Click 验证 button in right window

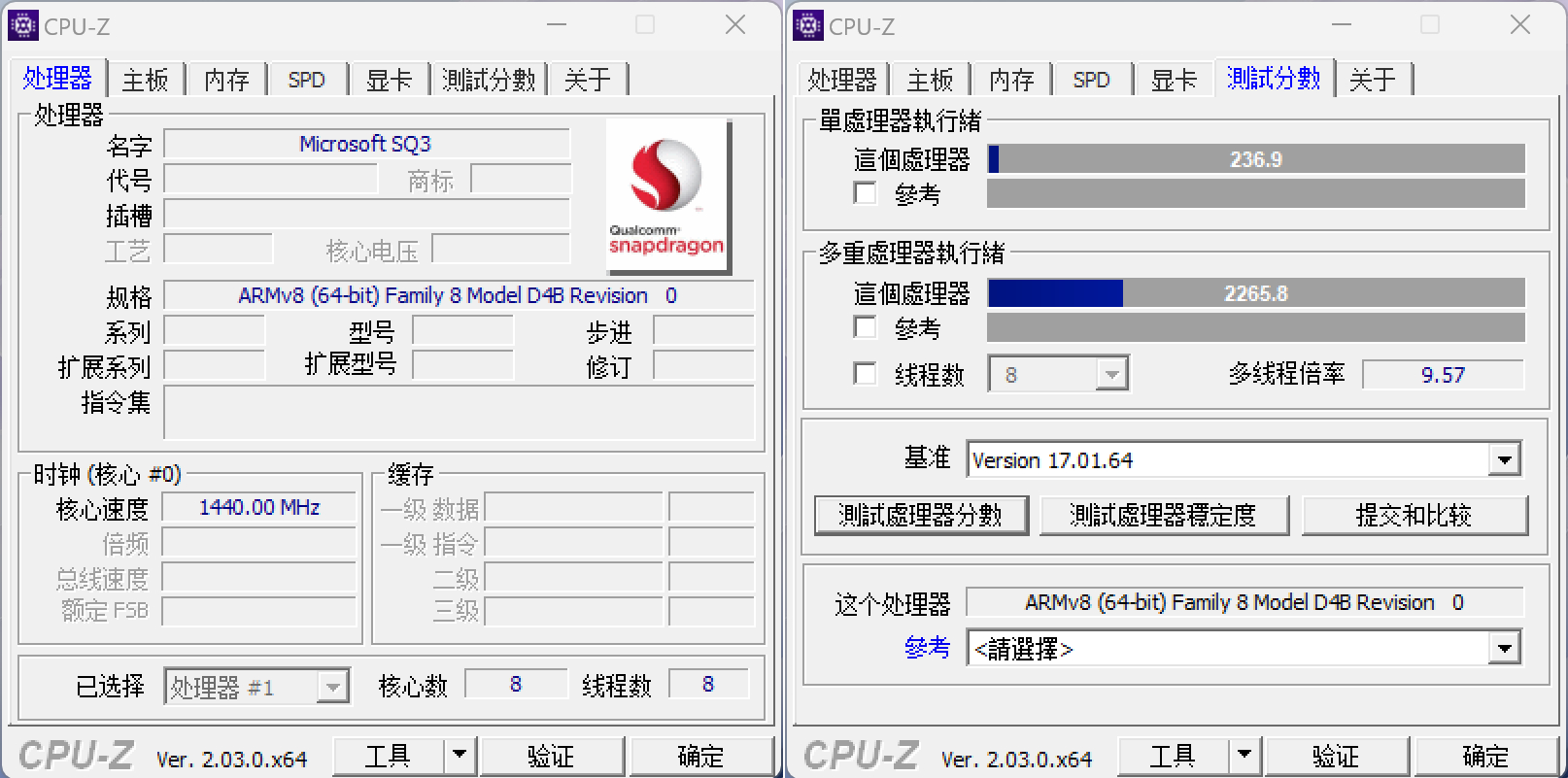(x=1337, y=755)
